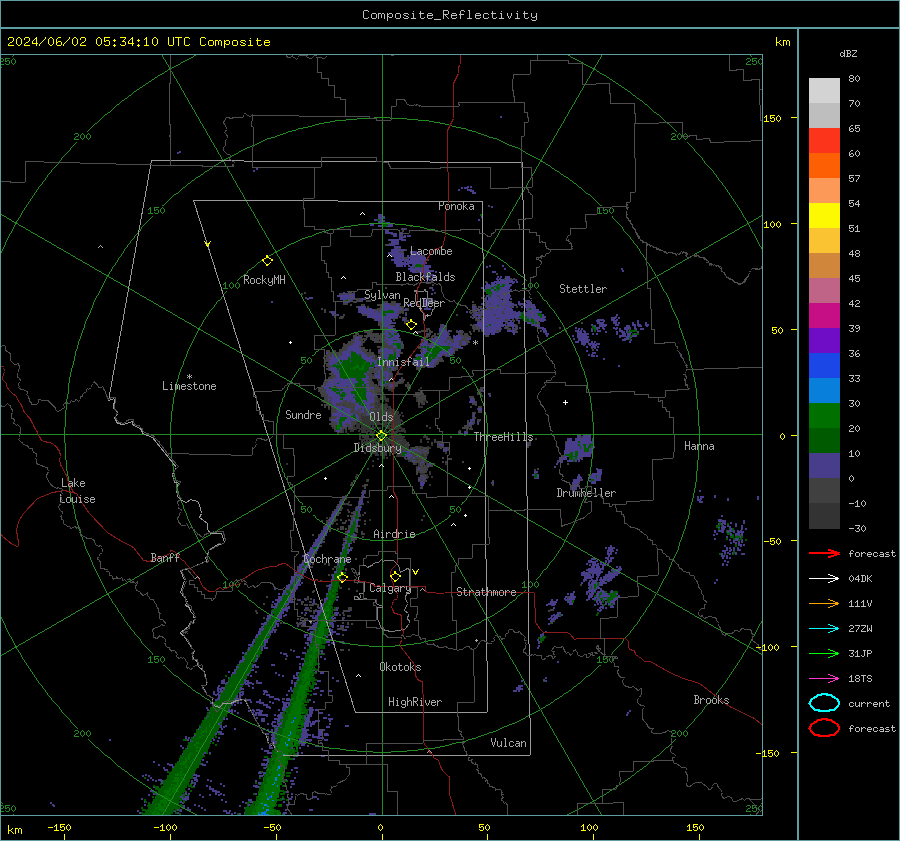The width and height of the screenshot is (900, 841).
Task: Click the current legend text
Action: (869, 703)
